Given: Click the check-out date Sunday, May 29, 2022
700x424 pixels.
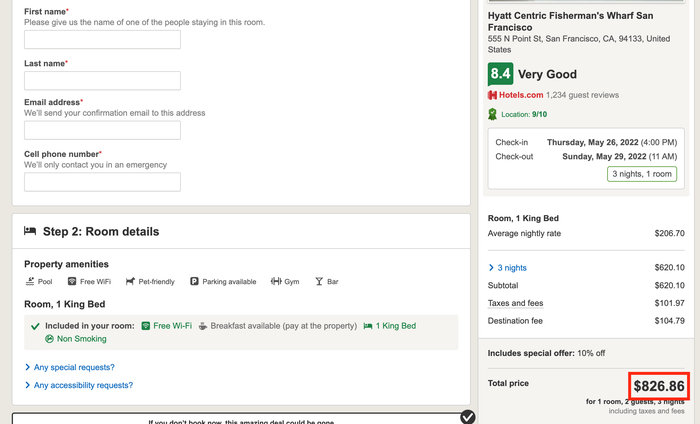Looking at the screenshot, I should [x=604, y=157].
